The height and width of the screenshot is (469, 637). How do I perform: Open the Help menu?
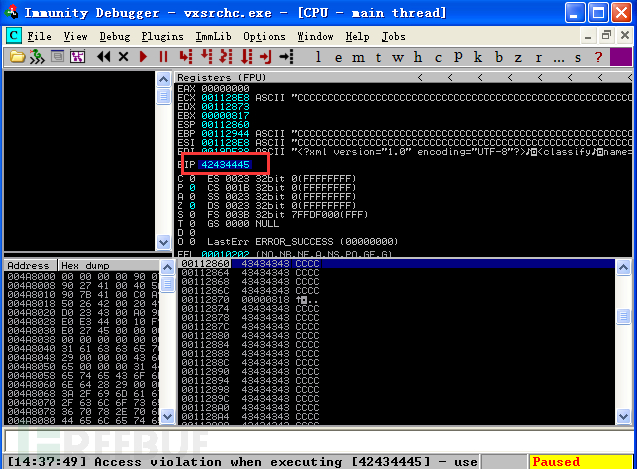coord(358,37)
